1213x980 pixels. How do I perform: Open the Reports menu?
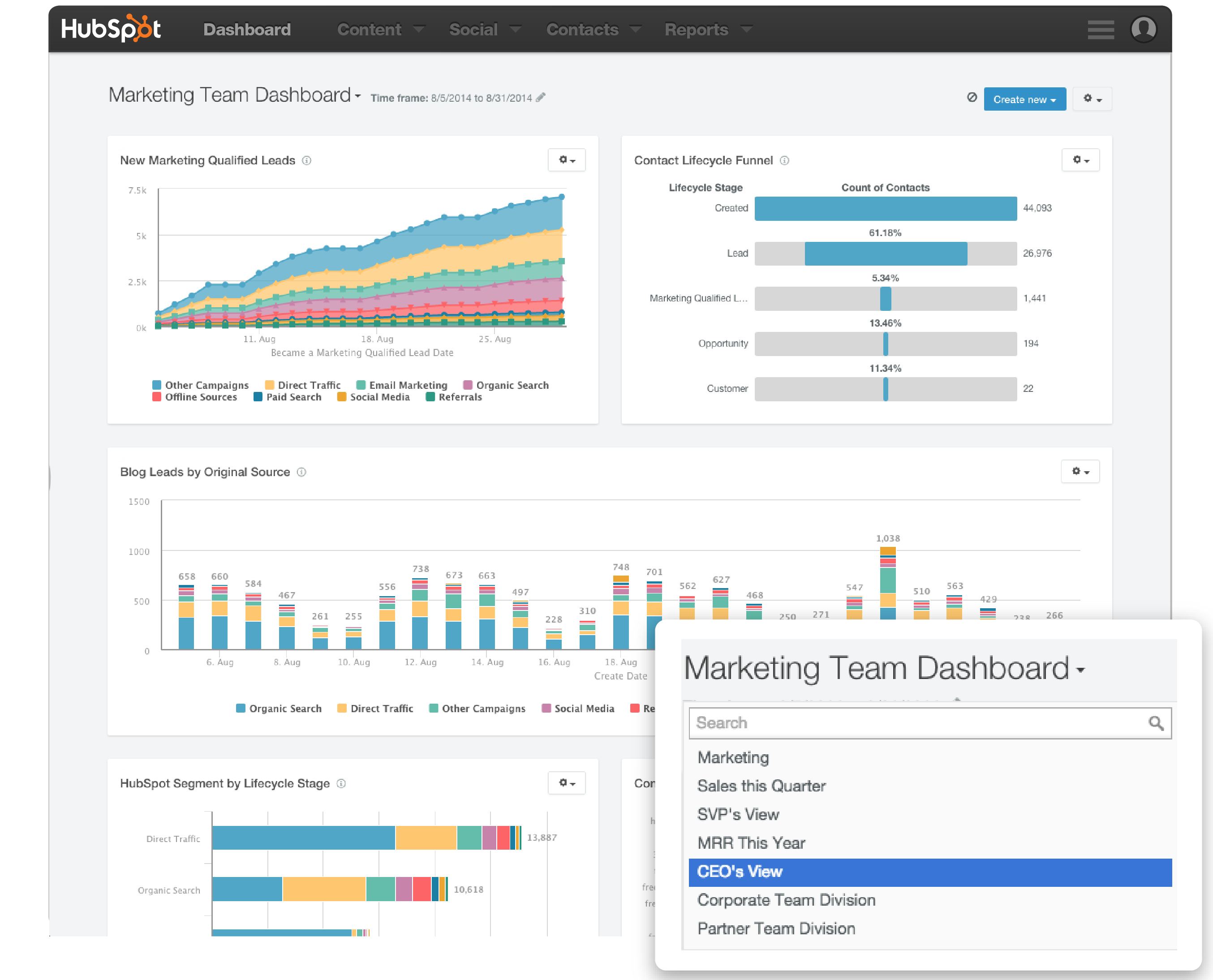click(697, 30)
